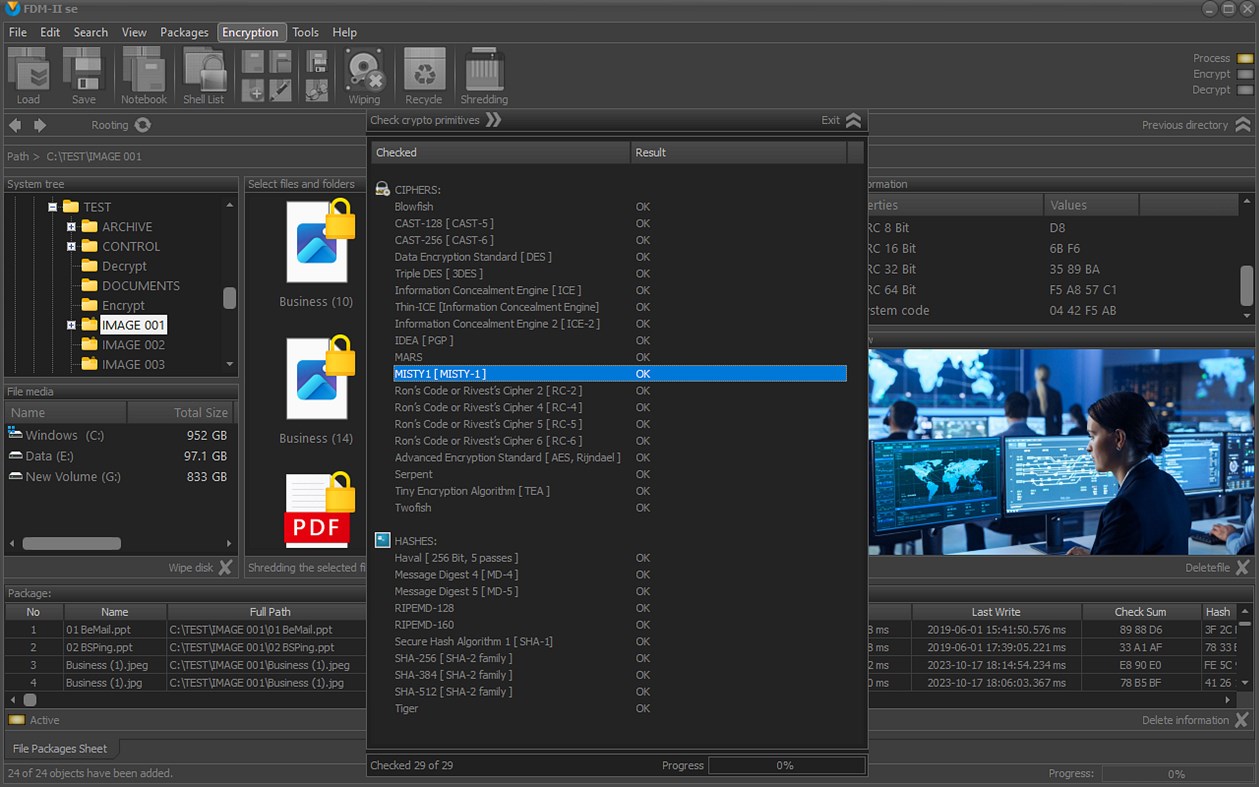
Task: Select the Wiping tool in the toolbar
Action: pos(364,70)
